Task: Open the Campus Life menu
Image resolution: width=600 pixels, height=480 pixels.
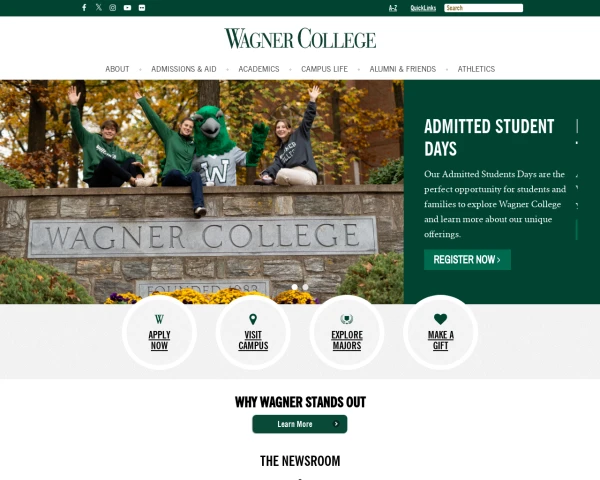Action: (324, 69)
